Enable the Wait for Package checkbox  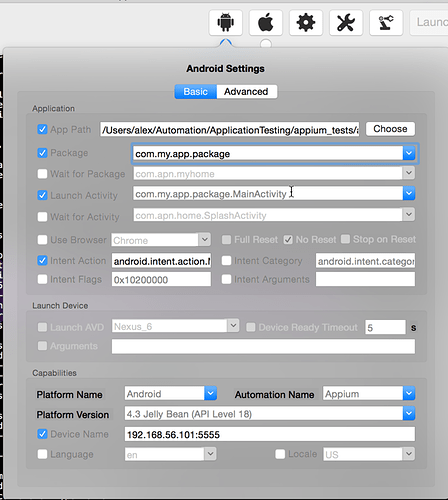click(42, 174)
